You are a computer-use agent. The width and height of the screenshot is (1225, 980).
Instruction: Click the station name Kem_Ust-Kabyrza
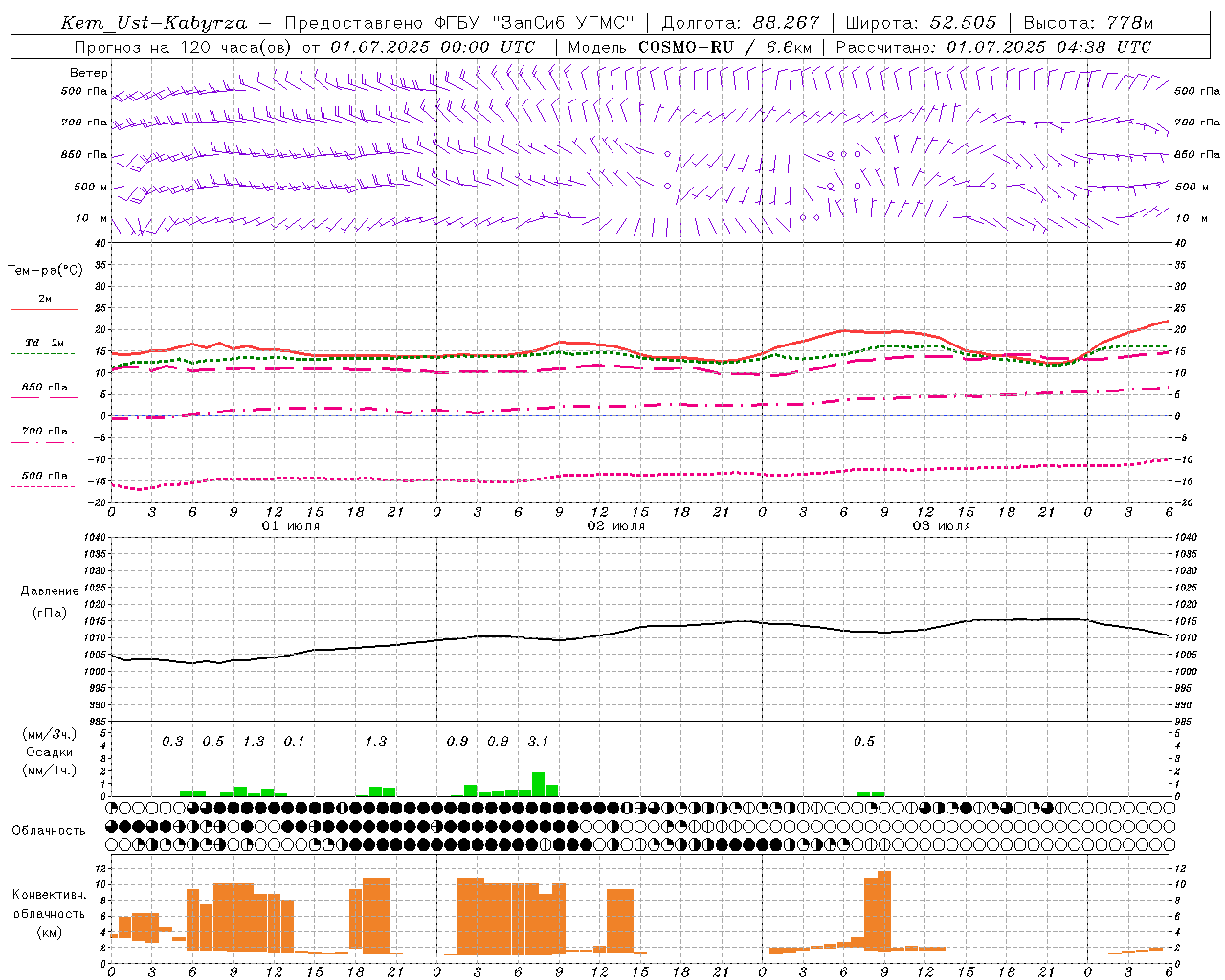[x=153, y=23]
